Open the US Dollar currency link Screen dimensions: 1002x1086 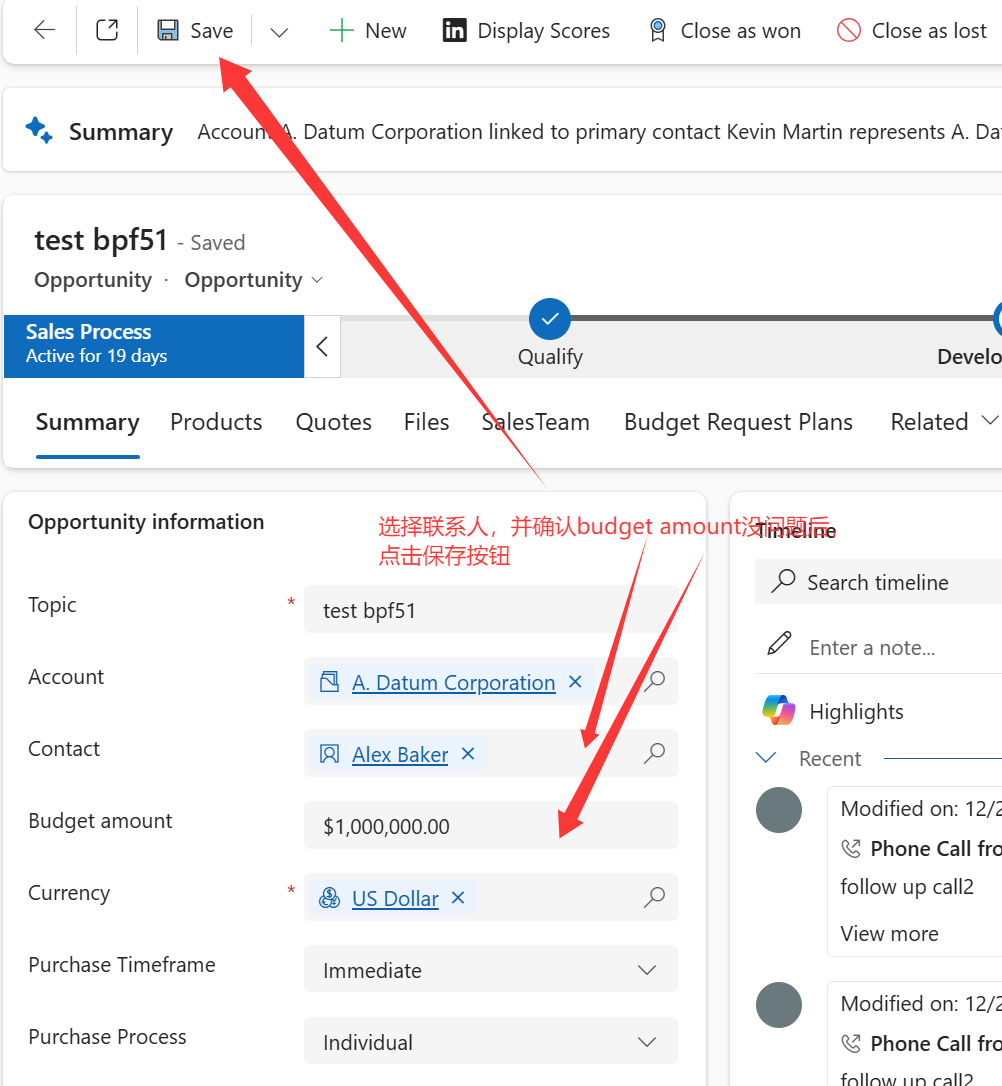[395, 898]
